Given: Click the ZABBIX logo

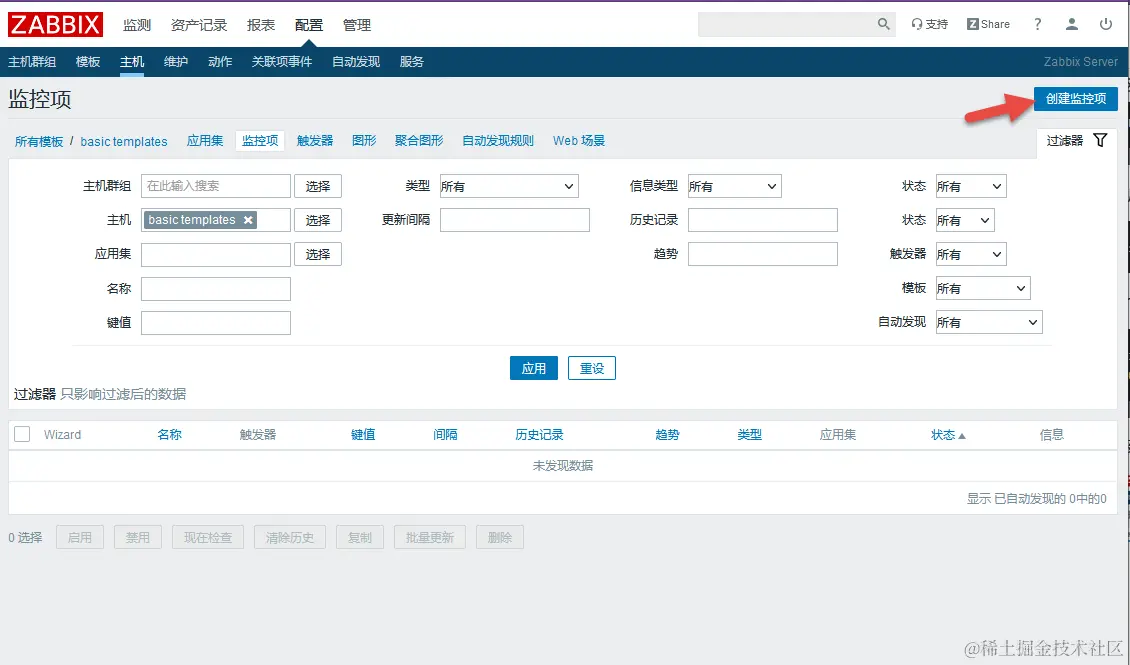Looking at the screenshot, I should coord(55,24).
